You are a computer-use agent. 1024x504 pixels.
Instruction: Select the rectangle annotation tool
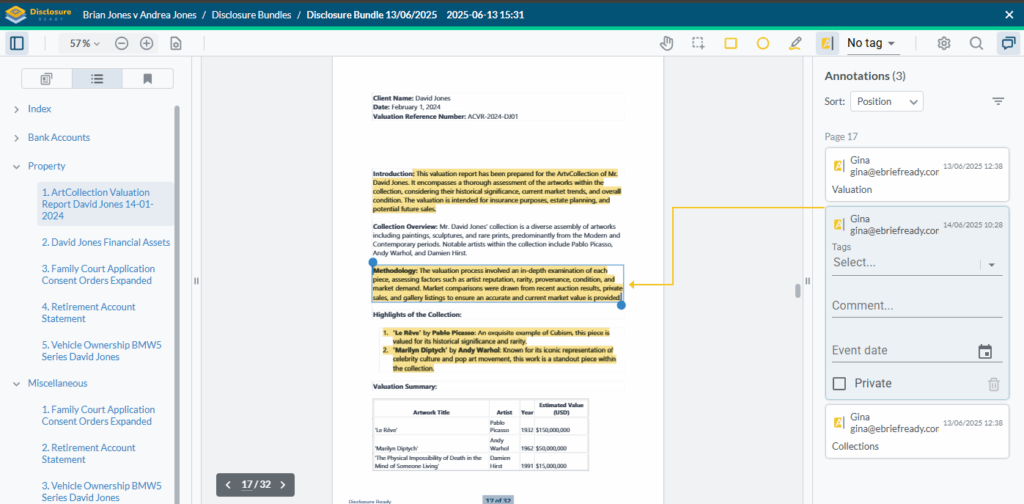click(x=731, y=43)
